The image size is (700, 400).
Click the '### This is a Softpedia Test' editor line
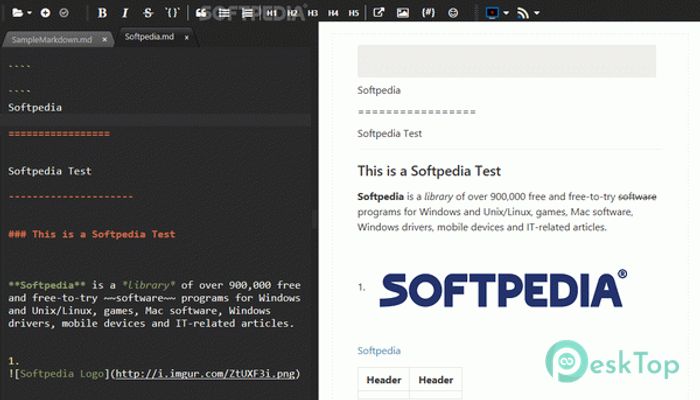pyautogui.click(x=92, y=234)
